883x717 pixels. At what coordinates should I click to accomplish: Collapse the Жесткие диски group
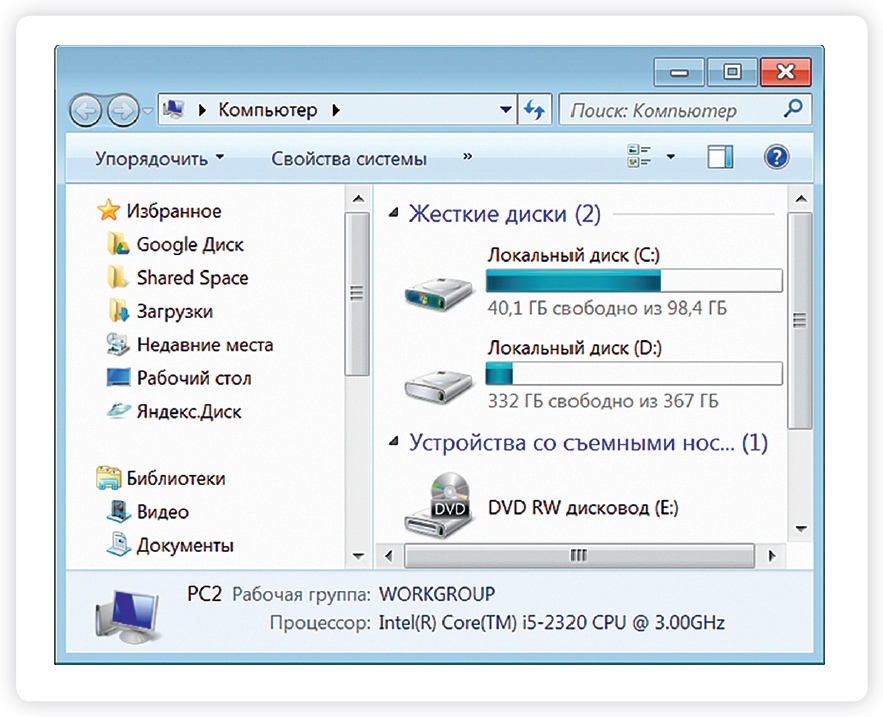point(394,213)
